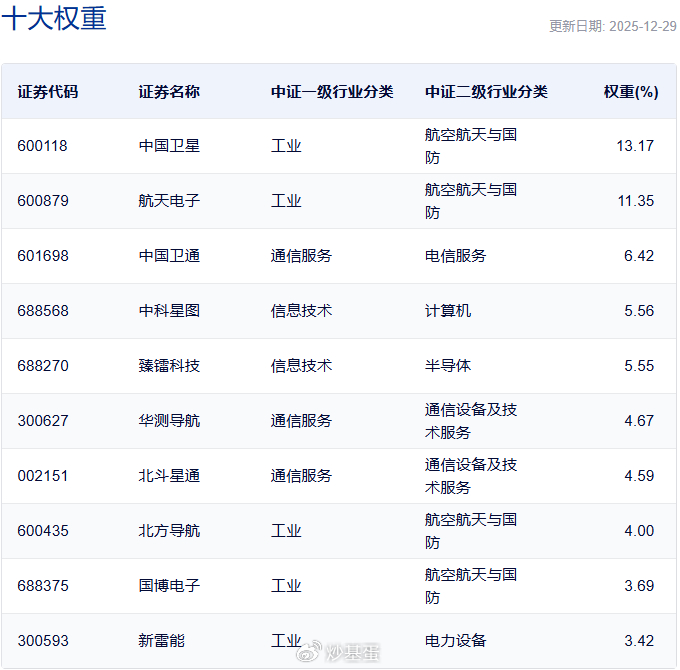The image size is (680, 670).
Task: Click 半导体 industry cell
Action: [x=448, y=366]
